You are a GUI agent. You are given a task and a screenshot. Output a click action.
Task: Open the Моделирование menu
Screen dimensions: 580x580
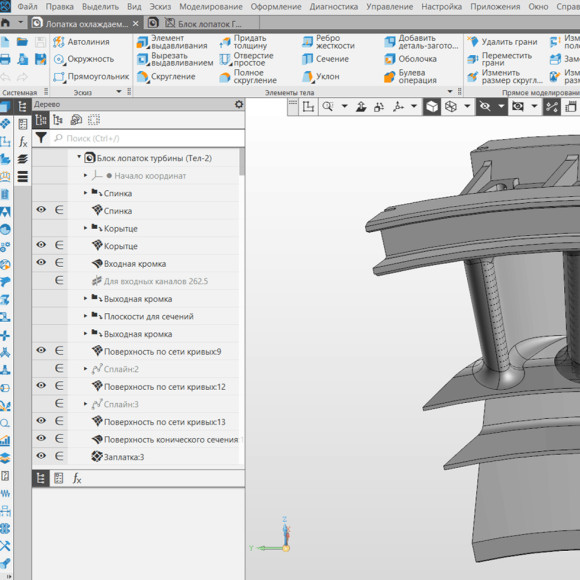211,7
